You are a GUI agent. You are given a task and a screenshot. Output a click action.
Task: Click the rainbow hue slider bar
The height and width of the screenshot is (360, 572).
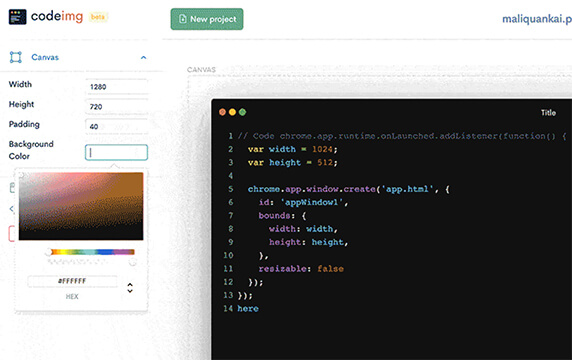(91, 252)
